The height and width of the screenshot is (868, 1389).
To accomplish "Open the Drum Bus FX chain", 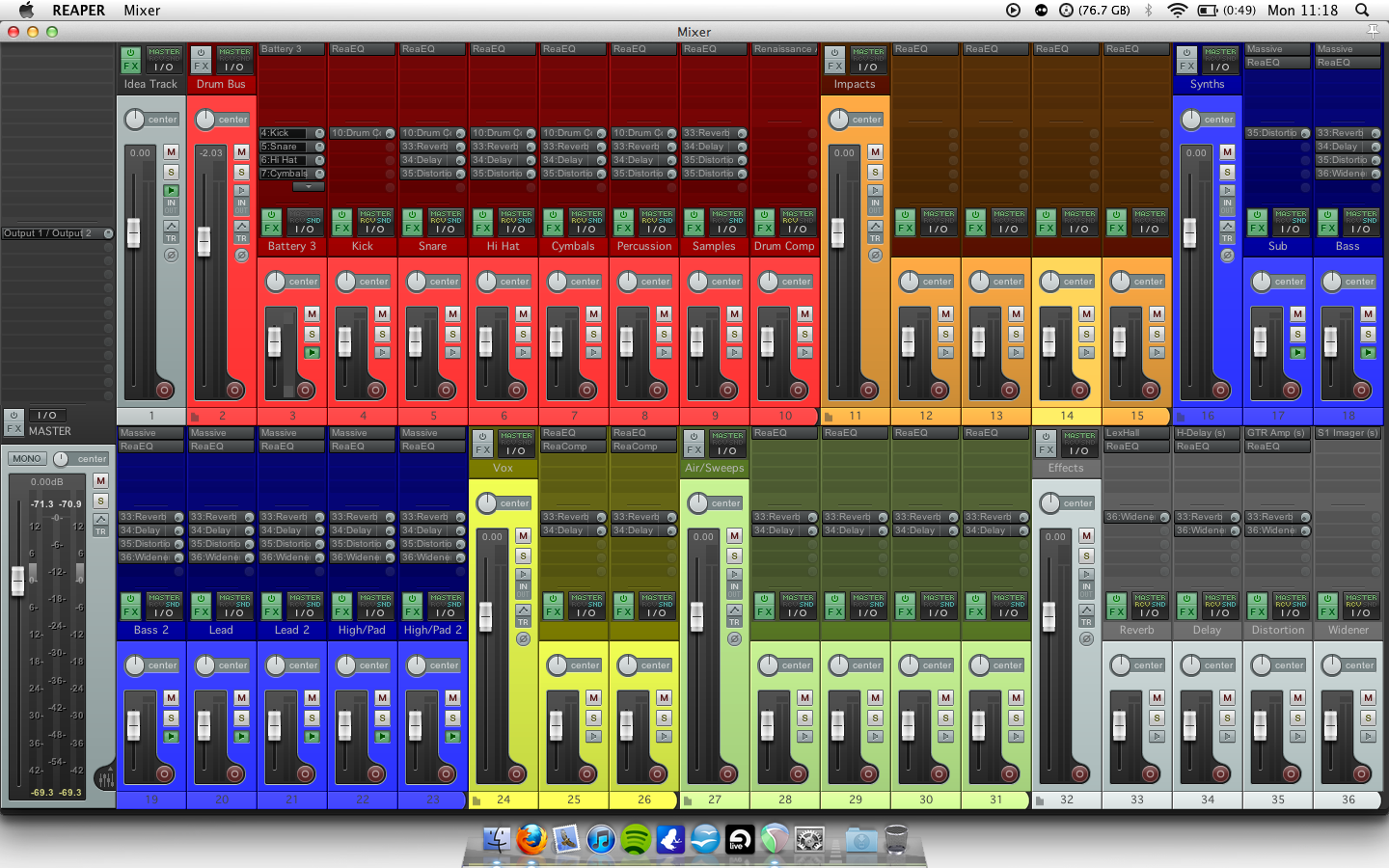I will tap(201, 66).
